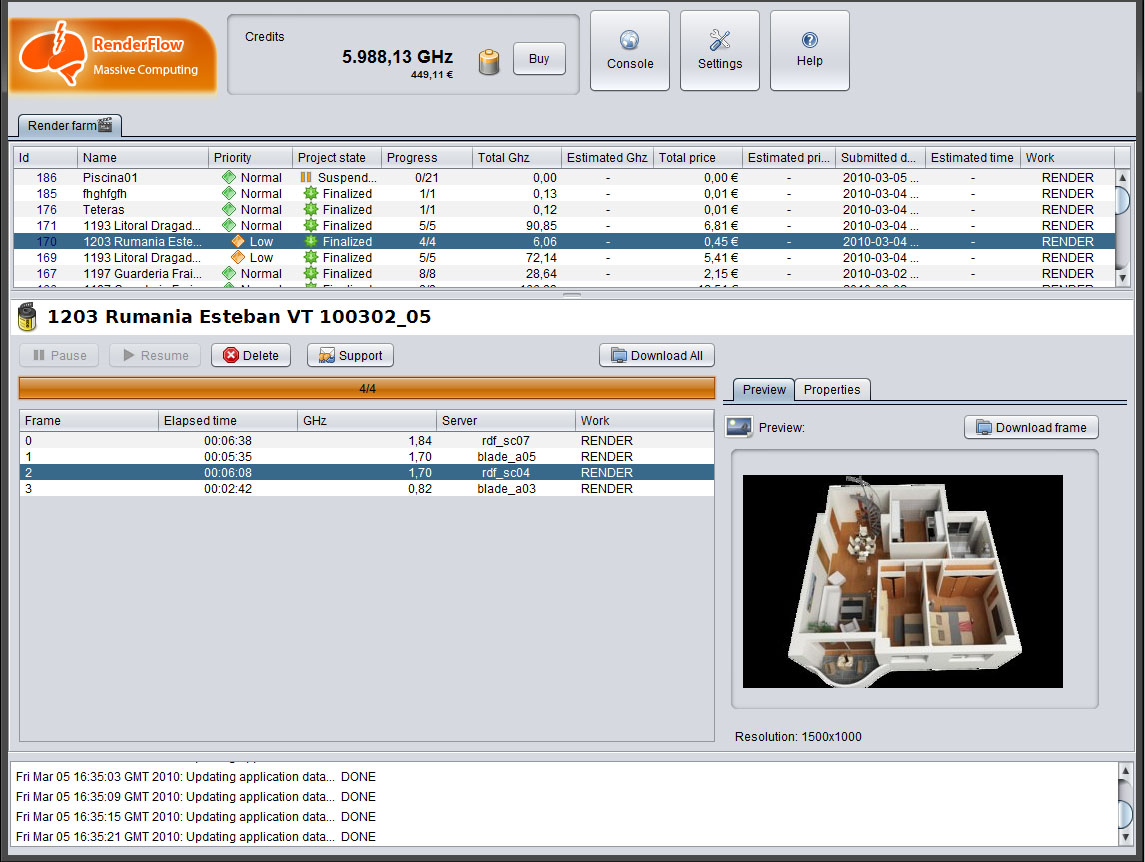Screen dimensions: 1145x862
Task: Select frame 0 row
Action: (x=367, y=440)
